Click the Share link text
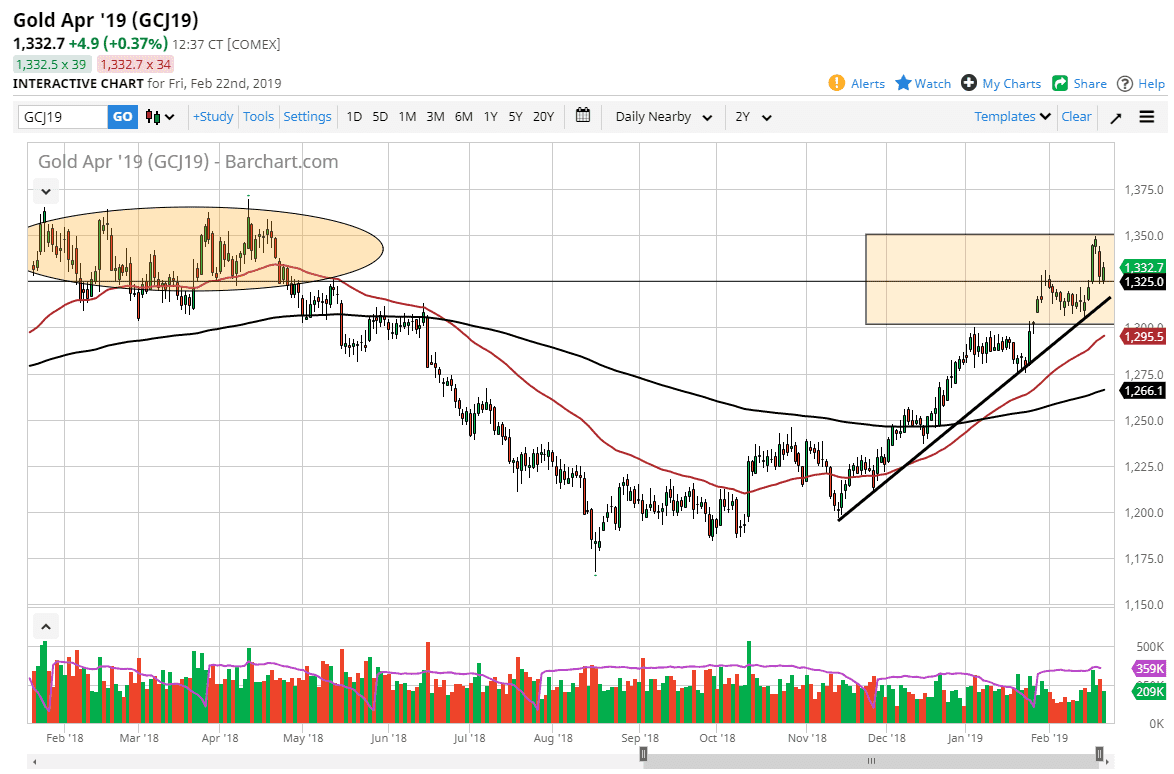The image size is (1174, 774). point(1090,84)
